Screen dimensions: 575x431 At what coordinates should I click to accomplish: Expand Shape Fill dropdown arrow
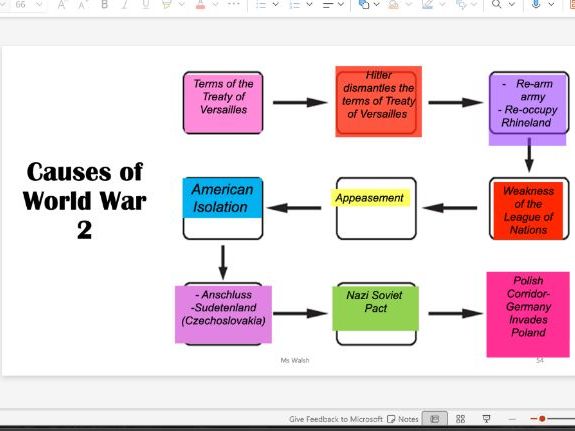(408, 4)
